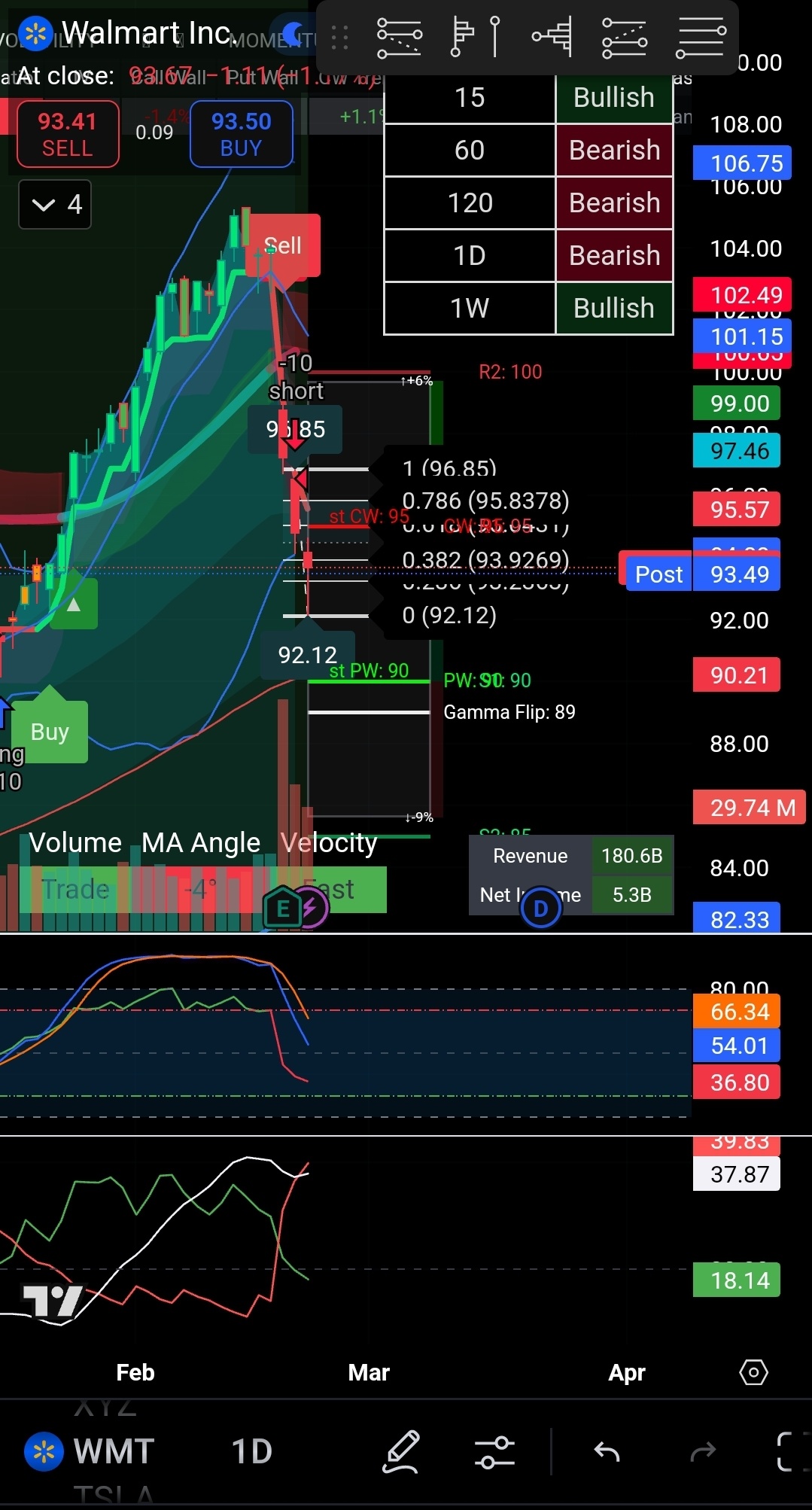Redo the last undone action
Viewport: 812px width, 1510px height.
point(703,1451)
